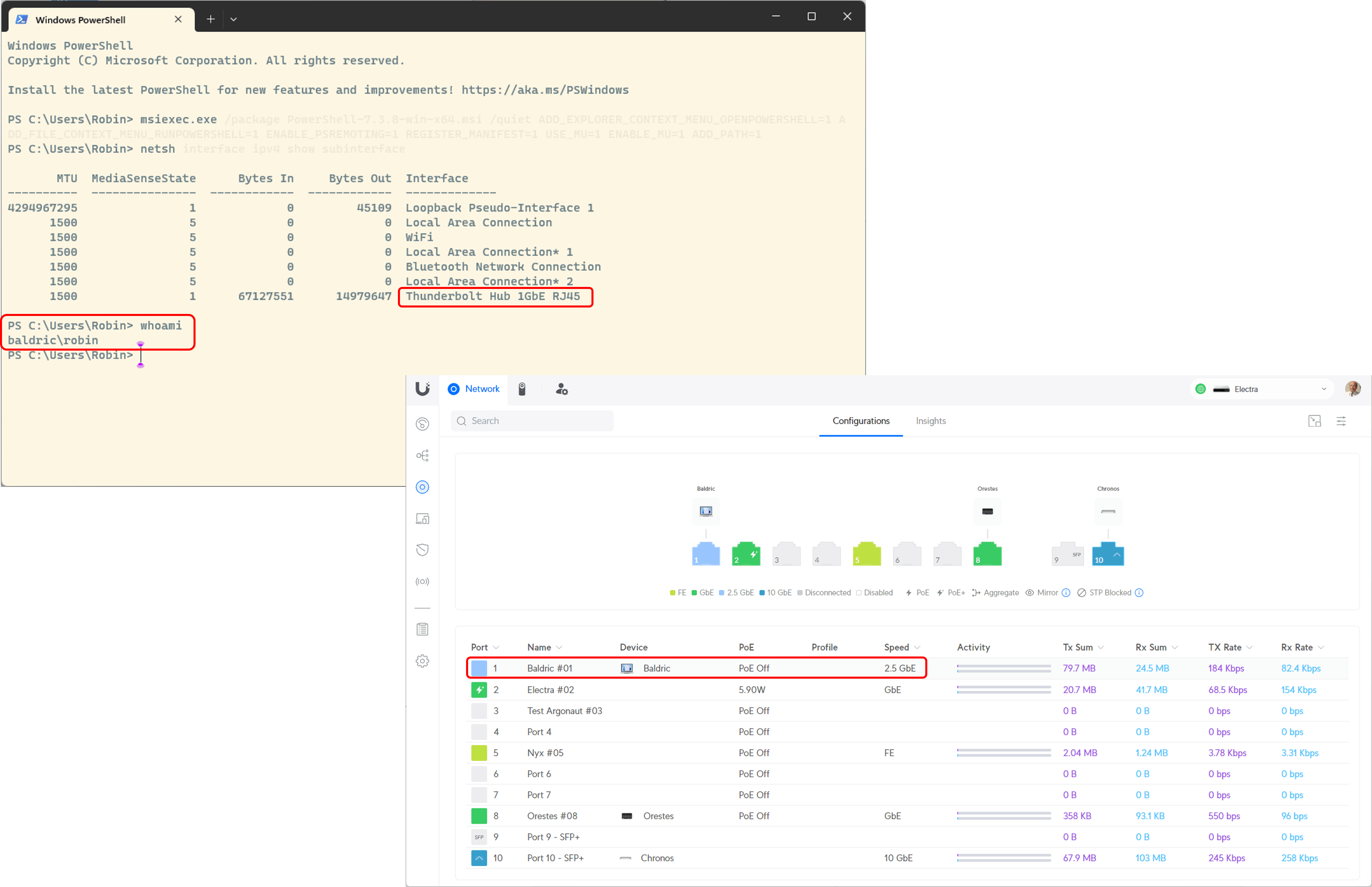Open the UniFi Protect camera app icon

tap(522, 389)
